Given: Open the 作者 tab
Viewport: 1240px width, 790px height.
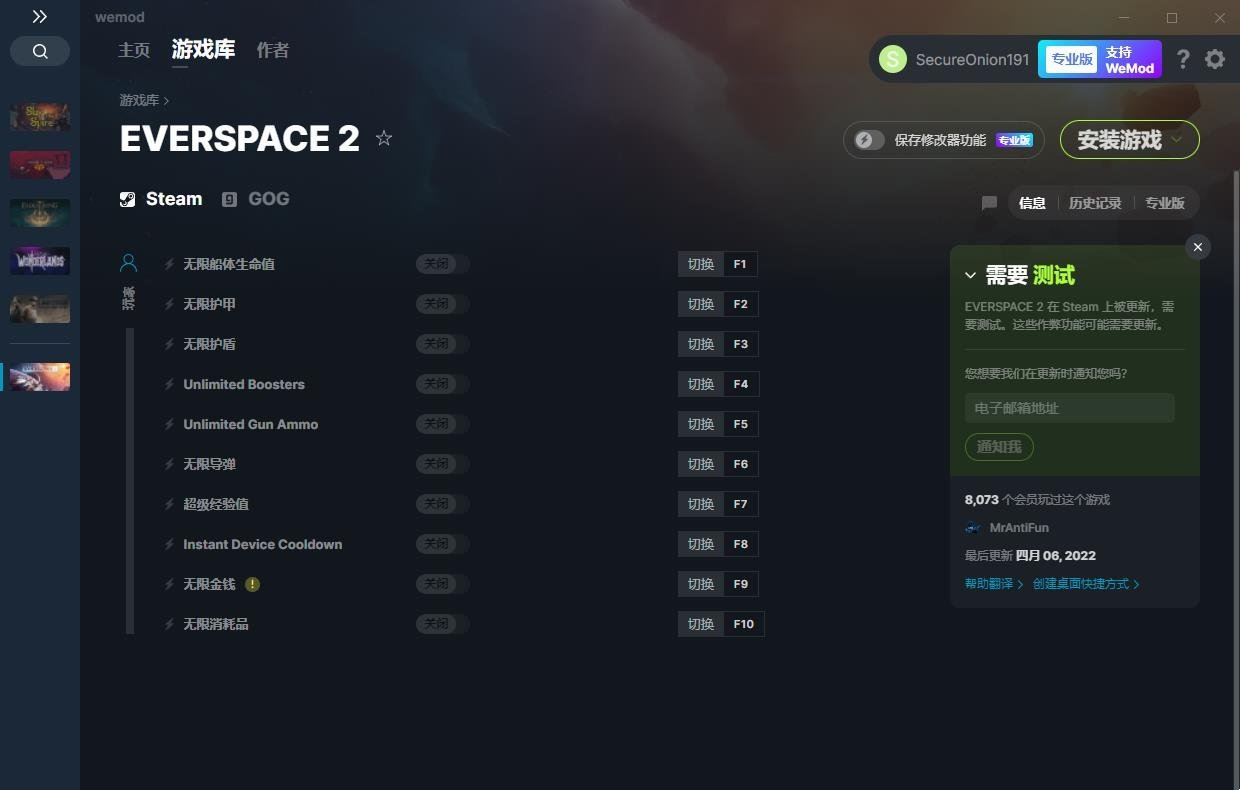Looking at the screenshot, I should (273, 50).
